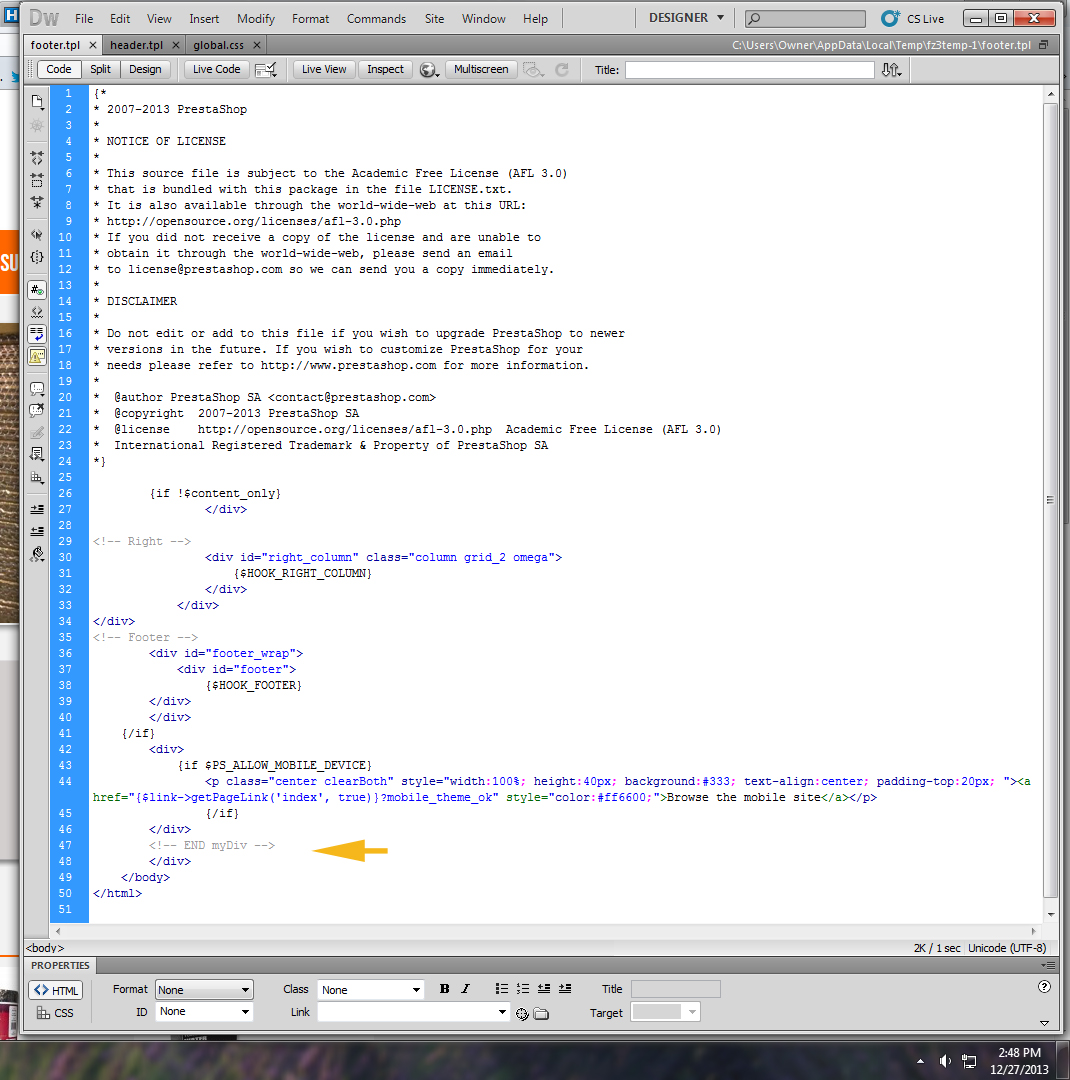The height and width of the screenshot is (1080, 1070).
Task: Click the Balance Braces icon
Action: (x=37, y=257)
